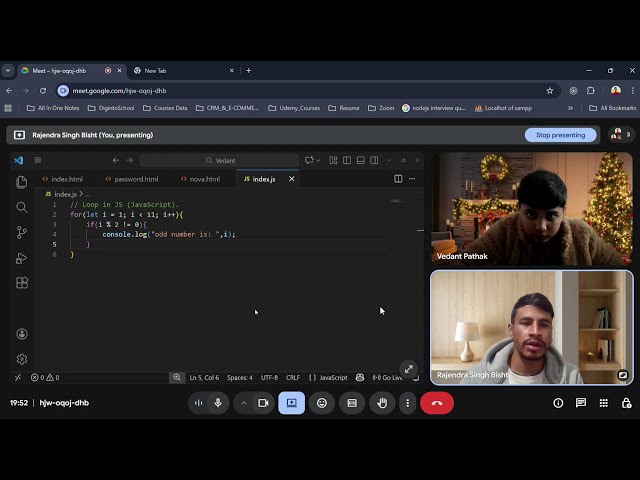Open the Extensions icon in the activity bar
Viewport: 640px width, 480px height.
22,283
